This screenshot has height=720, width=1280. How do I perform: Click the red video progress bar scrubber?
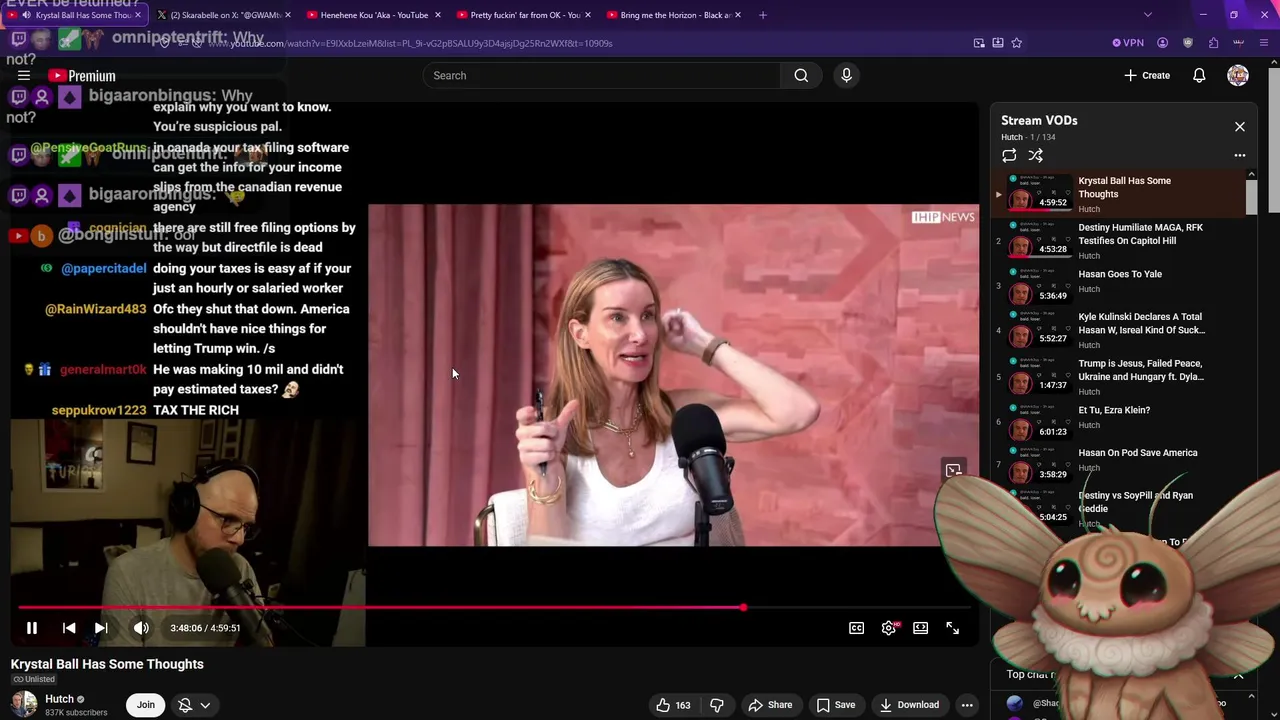743,607
